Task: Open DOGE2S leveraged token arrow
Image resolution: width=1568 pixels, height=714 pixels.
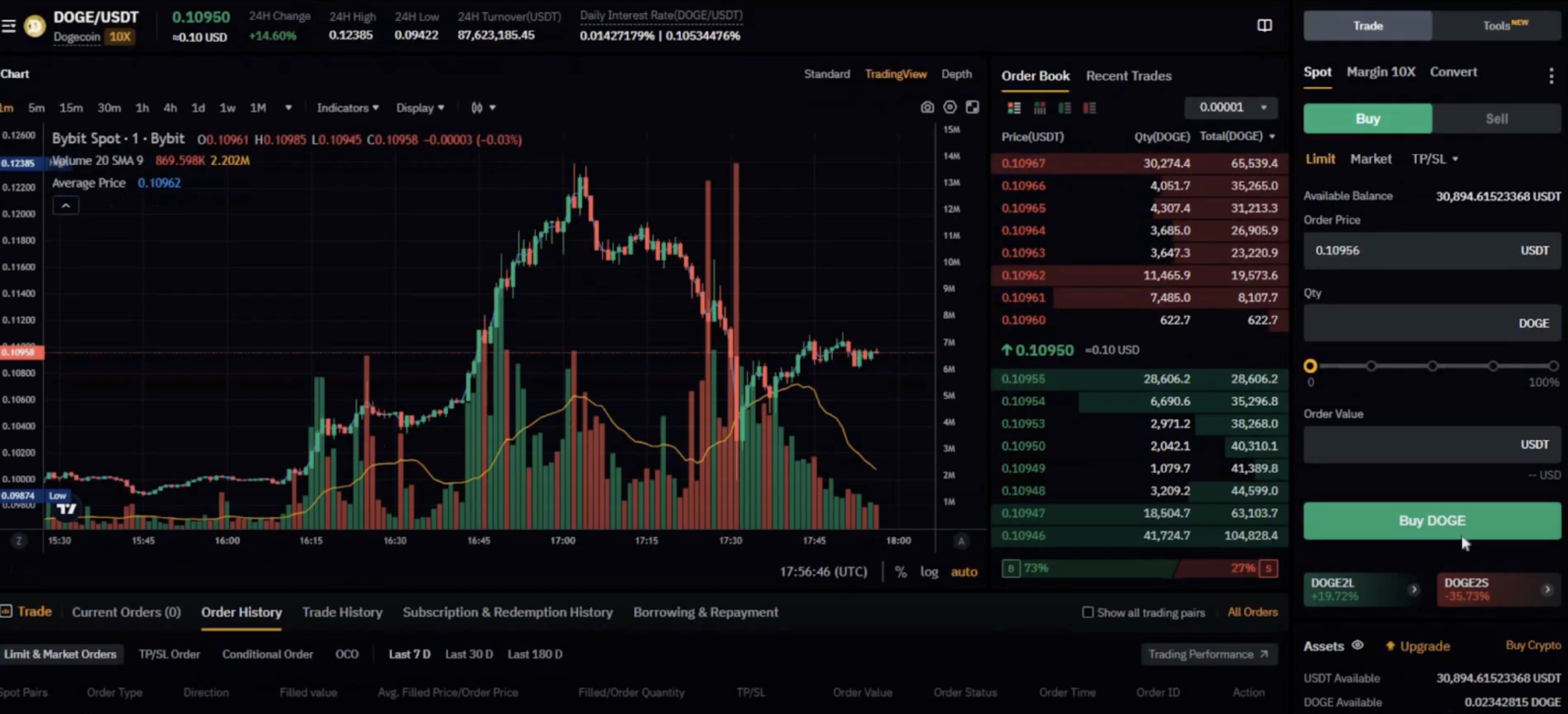Action: click(x=1547, y=589)
